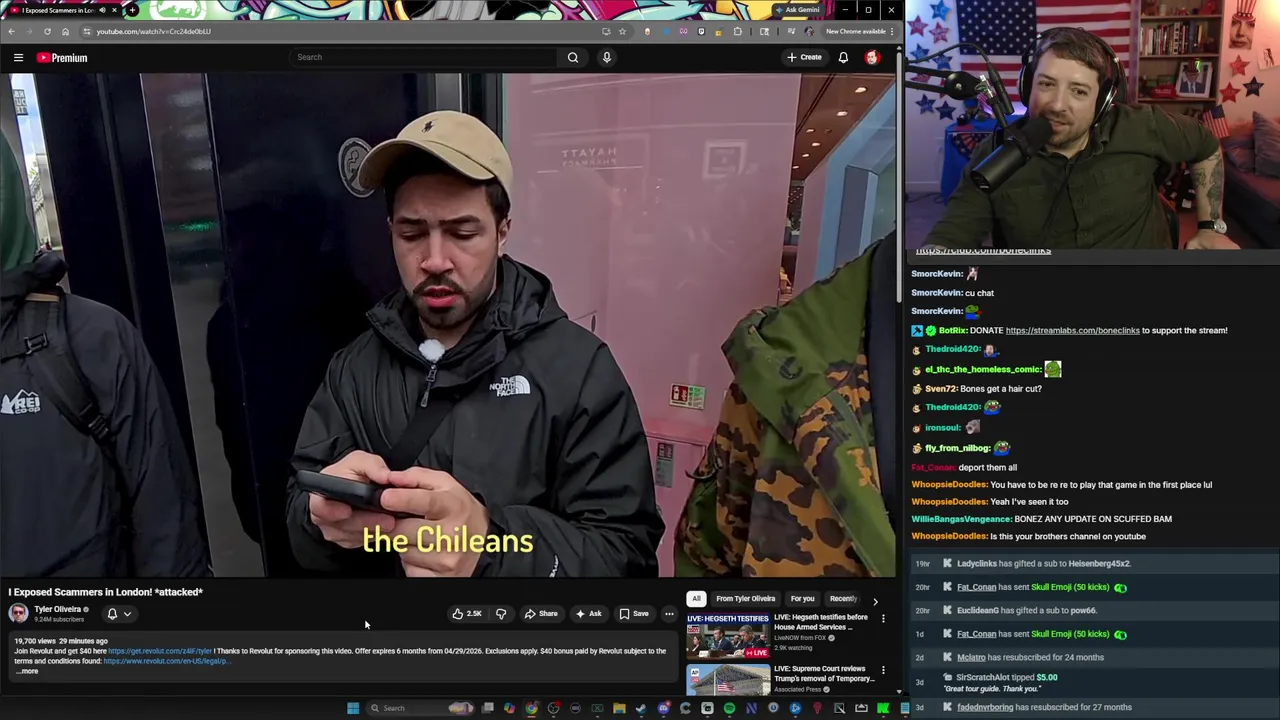
Task: Click the YouTube search magnifier button
Action: 573,57
